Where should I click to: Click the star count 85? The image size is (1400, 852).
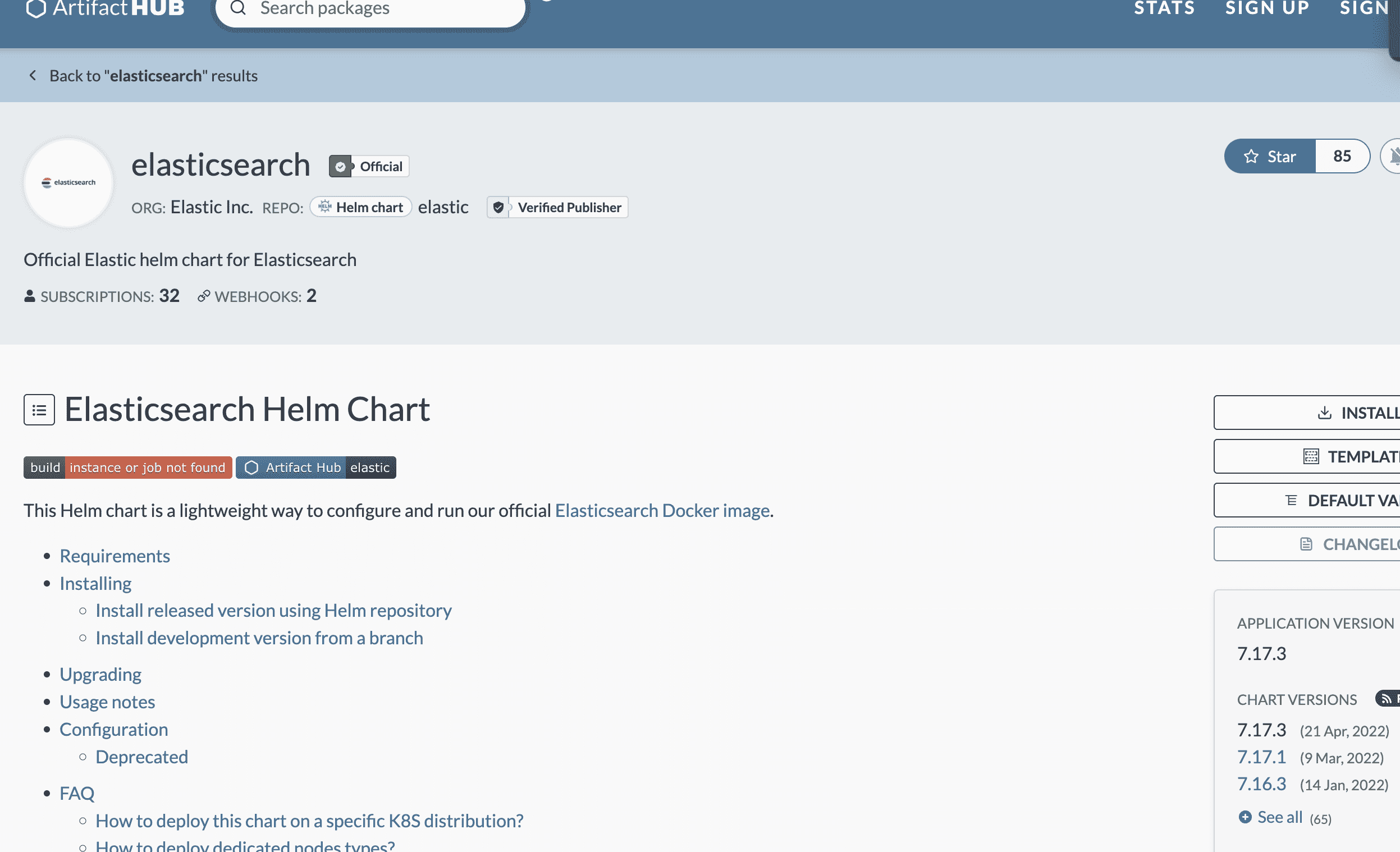tap(1342, 156)
